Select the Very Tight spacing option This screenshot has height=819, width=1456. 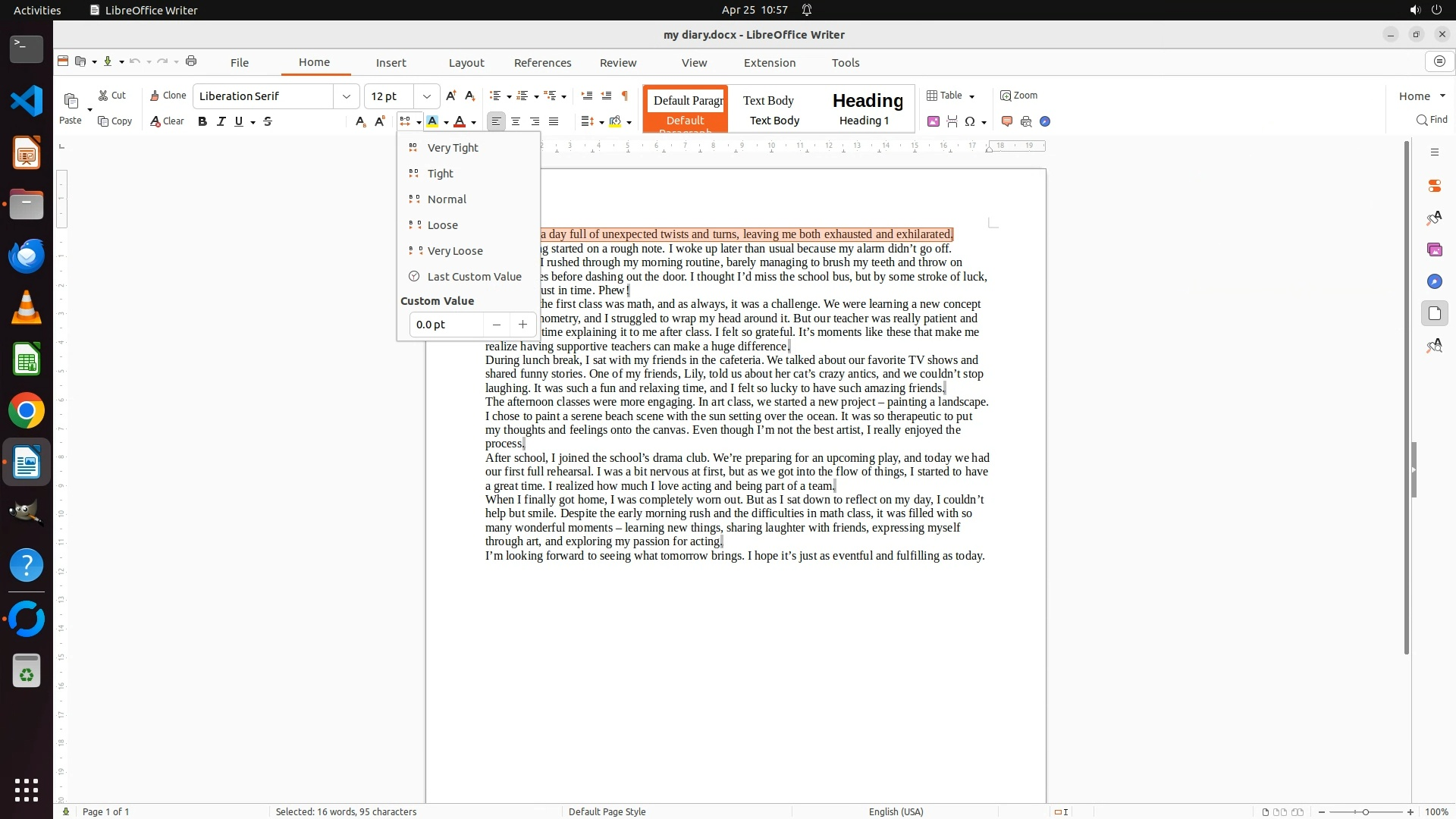[x=453, y=148]
